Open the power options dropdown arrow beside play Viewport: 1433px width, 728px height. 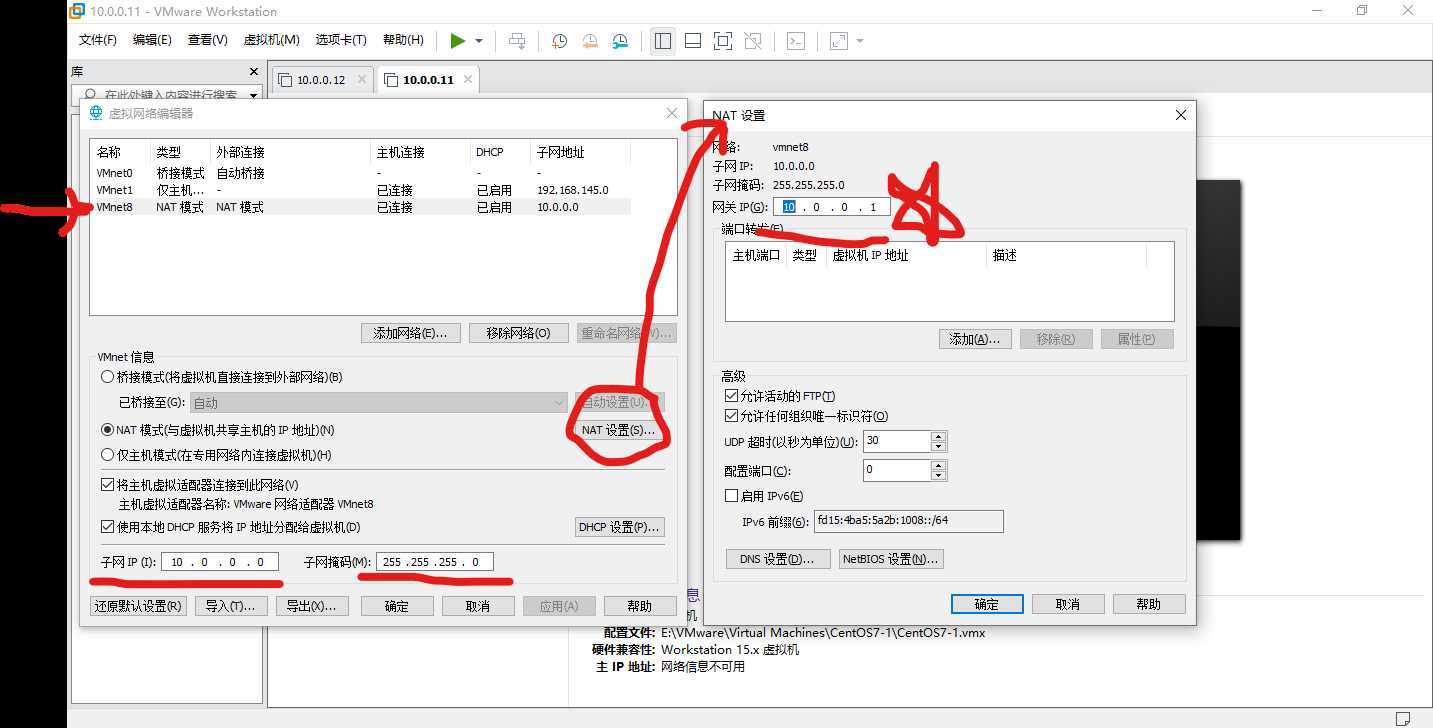click(x=479, y=41)
